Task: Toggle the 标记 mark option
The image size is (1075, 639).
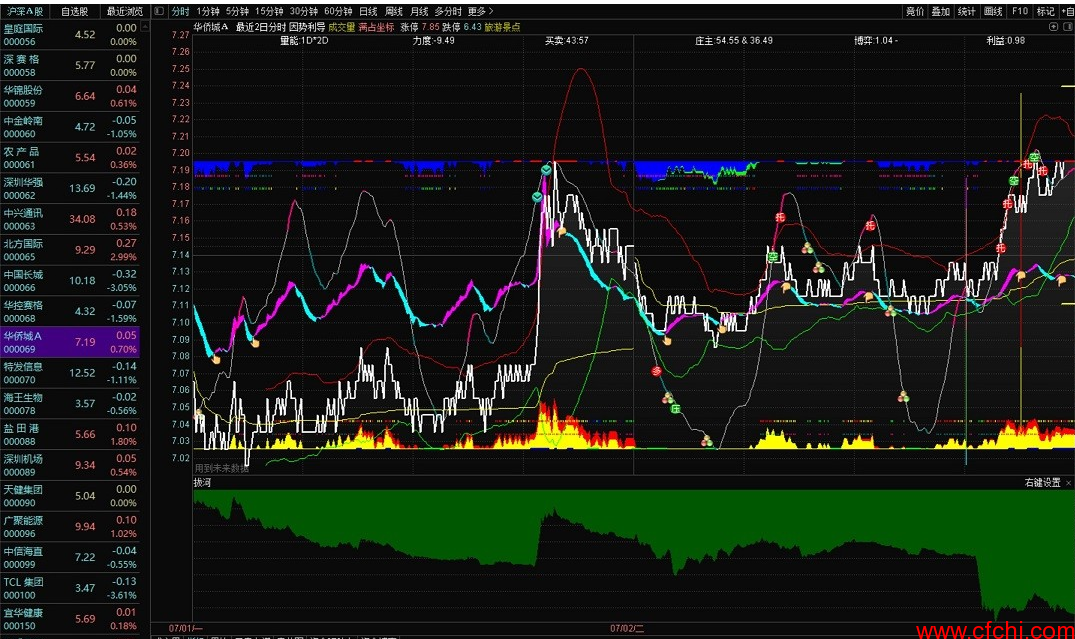Action: tap(1045, 12)
